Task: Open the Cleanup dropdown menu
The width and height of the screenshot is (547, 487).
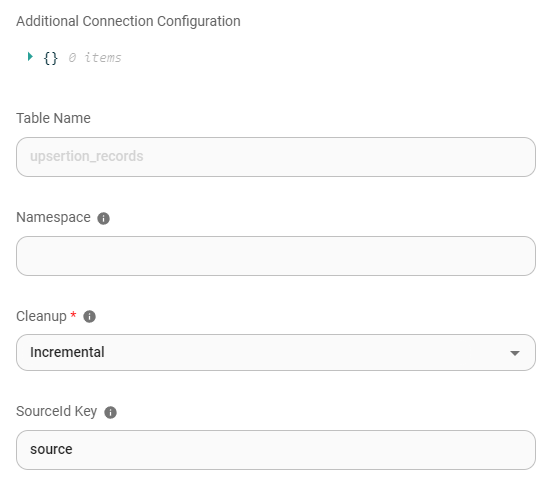Action: 276,352
